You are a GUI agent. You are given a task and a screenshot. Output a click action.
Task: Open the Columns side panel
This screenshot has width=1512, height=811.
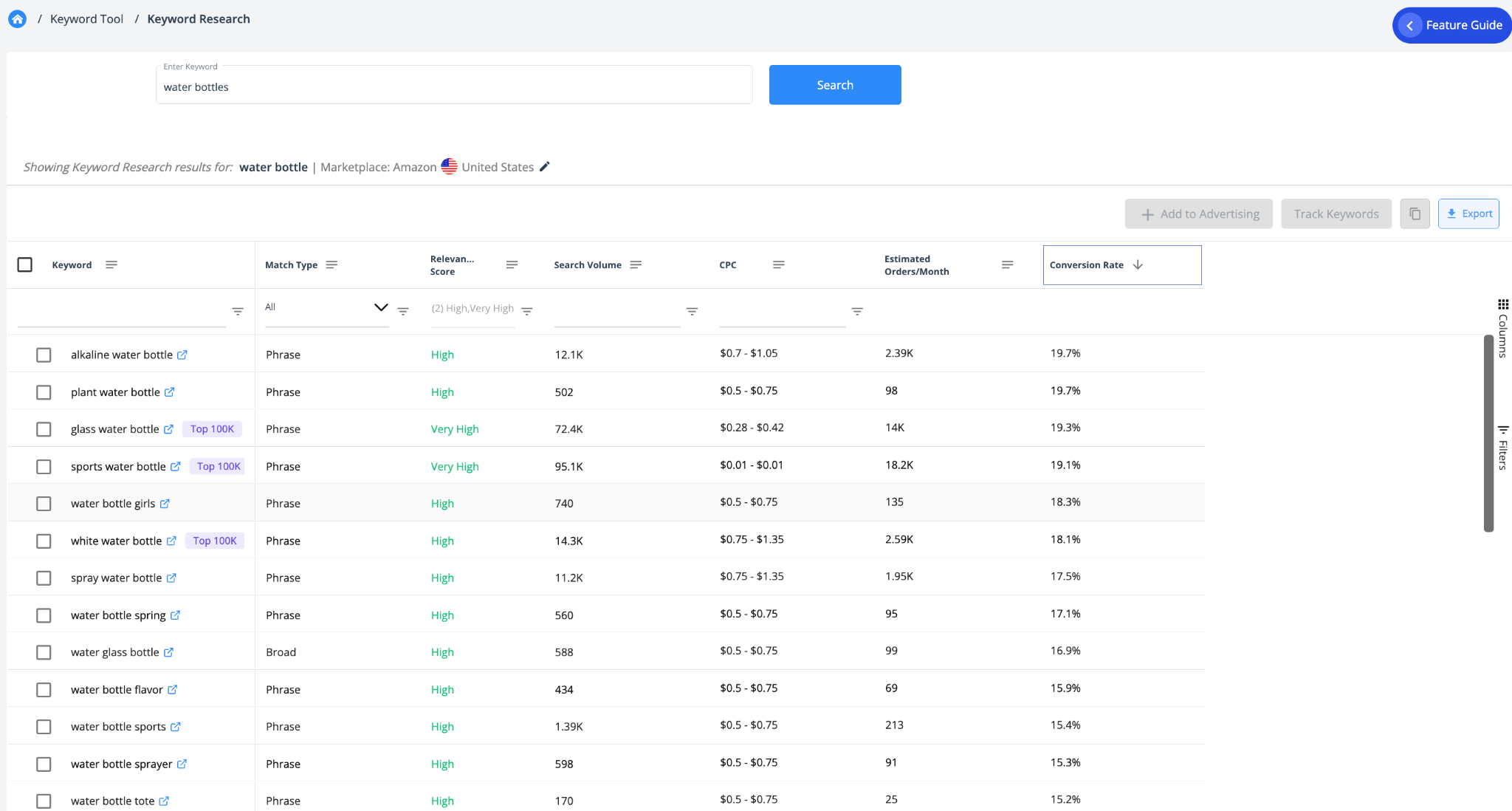[x=1503, y=329]
